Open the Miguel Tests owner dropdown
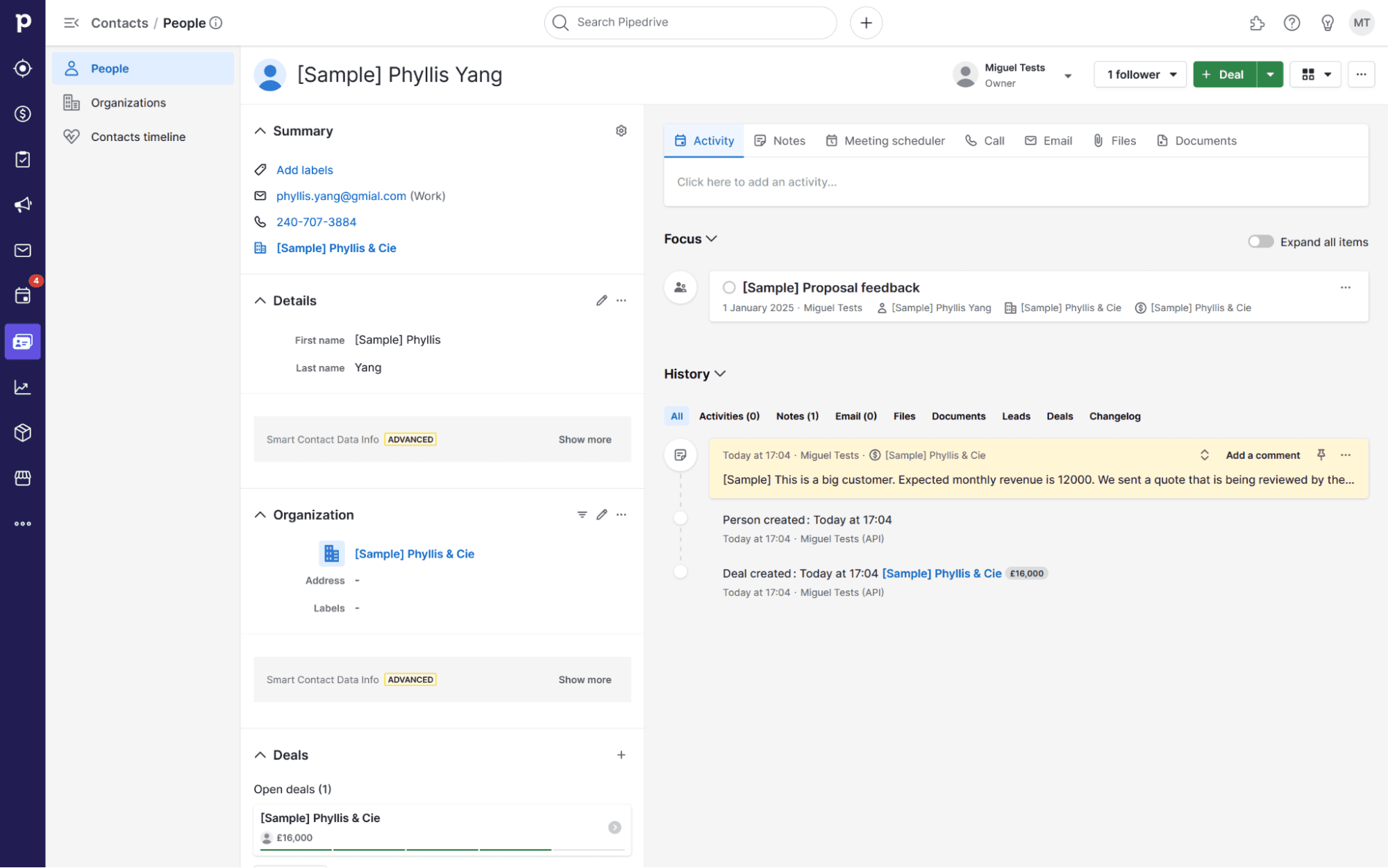Viewport: 1388px width, 868px height. [x=1068, y=75]
